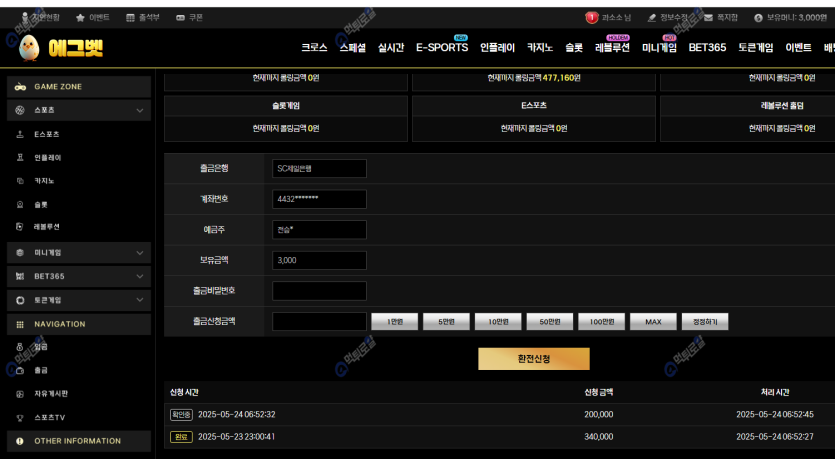The image size is (835, 459).
Task: Add 10만원 with the amount button
Action: click(497, 322)
